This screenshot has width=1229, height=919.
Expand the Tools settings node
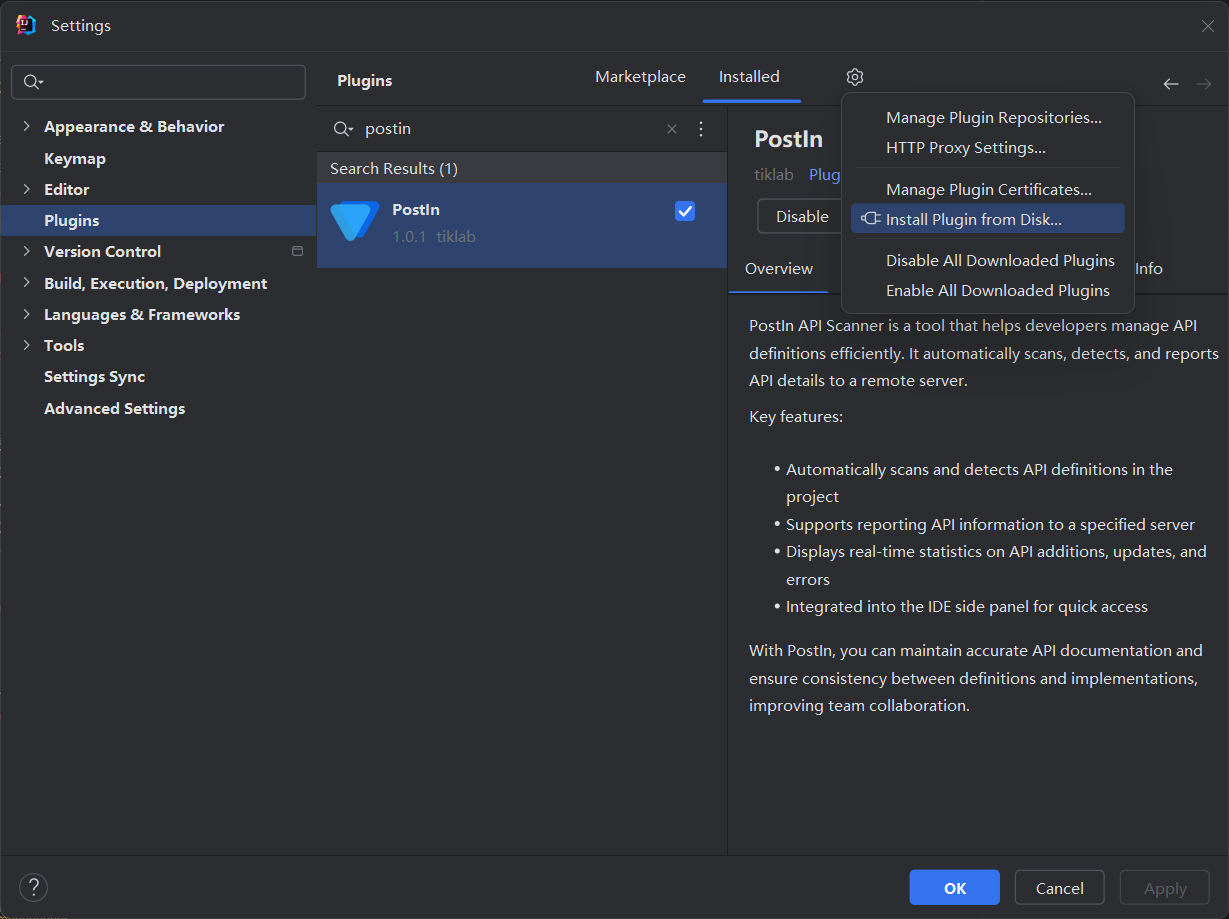(x=26, y=345)
